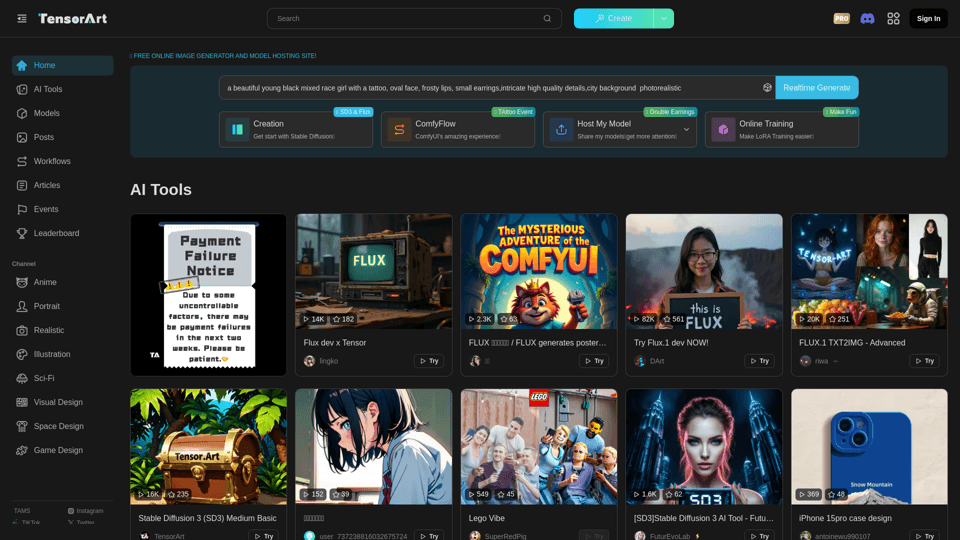This screenshot has height=540, width=960.
Task: Open Articles in the sidebar
Action: [62, 185]
